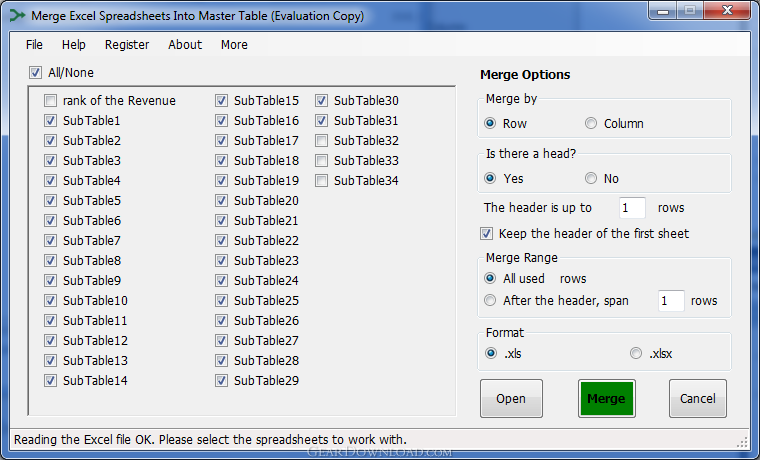Click the green arrow app icon in title bar
Screen dimensions: 760x460
tap(17, 16)
